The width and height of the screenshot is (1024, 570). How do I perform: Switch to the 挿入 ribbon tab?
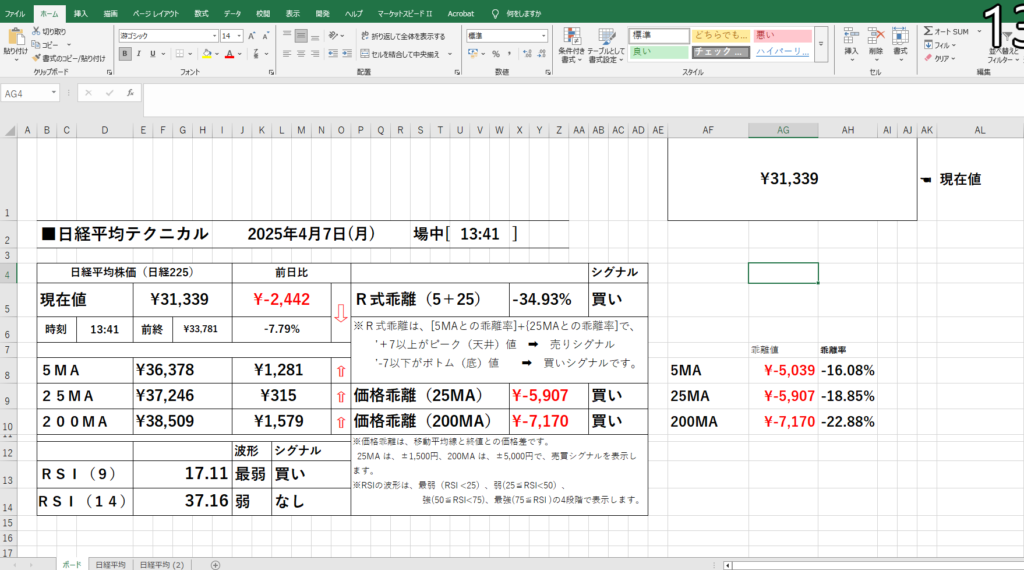[80, 13]
